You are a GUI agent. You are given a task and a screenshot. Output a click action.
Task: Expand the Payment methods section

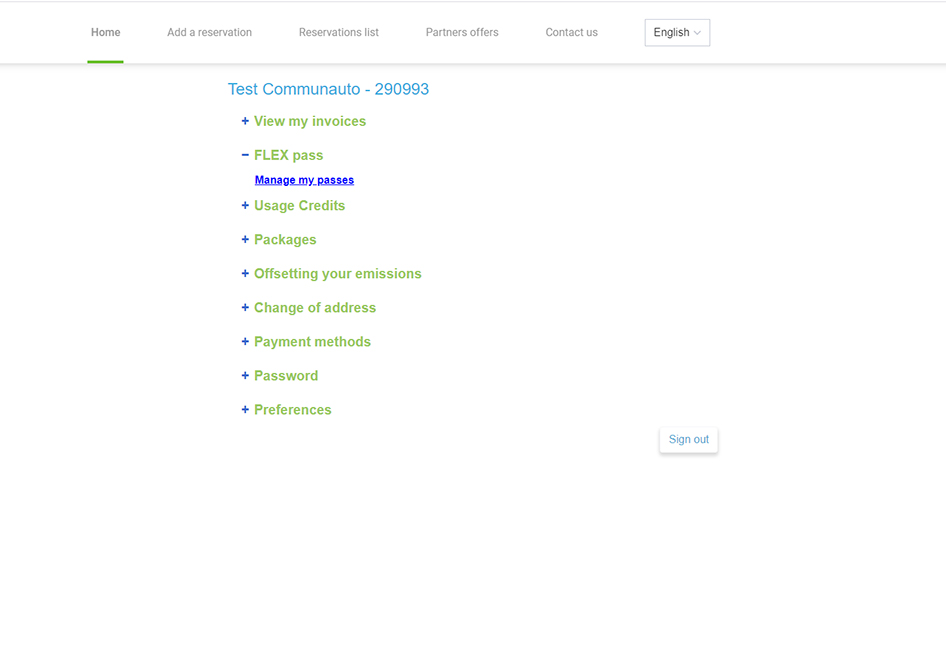312,342
